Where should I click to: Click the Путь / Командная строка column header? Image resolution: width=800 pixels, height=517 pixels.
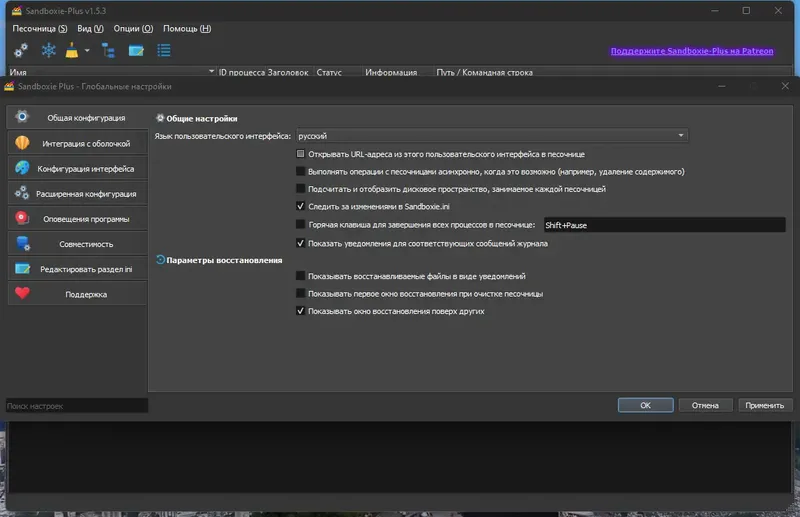[x=612, y=72]
